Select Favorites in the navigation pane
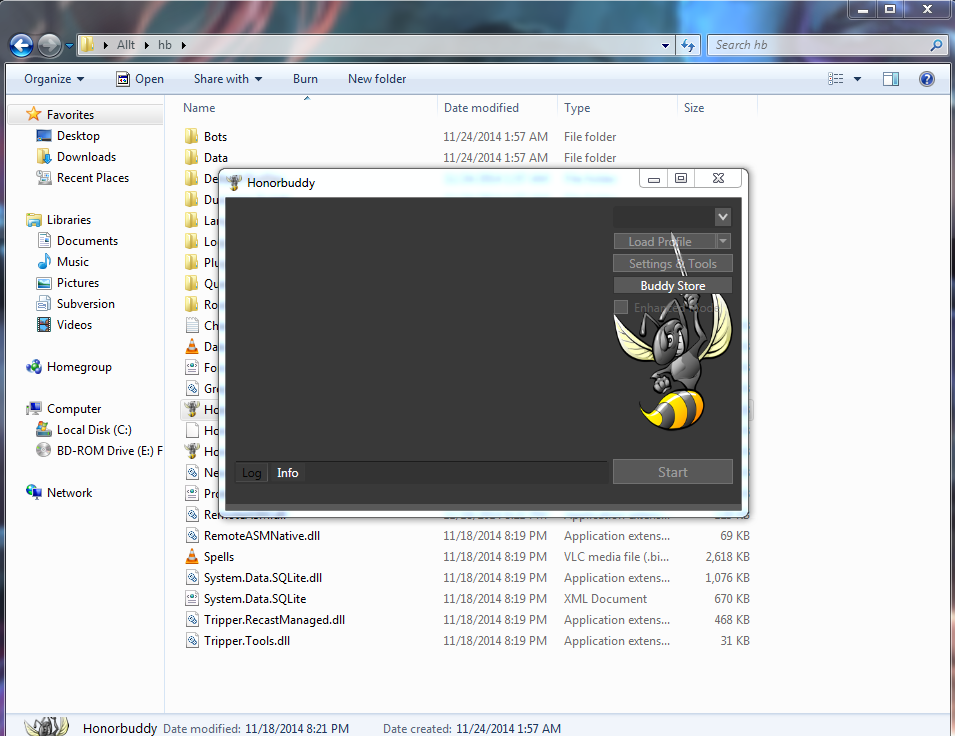 70,115
